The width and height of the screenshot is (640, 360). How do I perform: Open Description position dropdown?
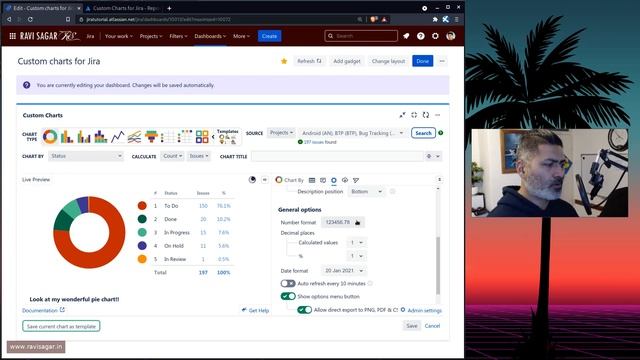pos(366,191)
